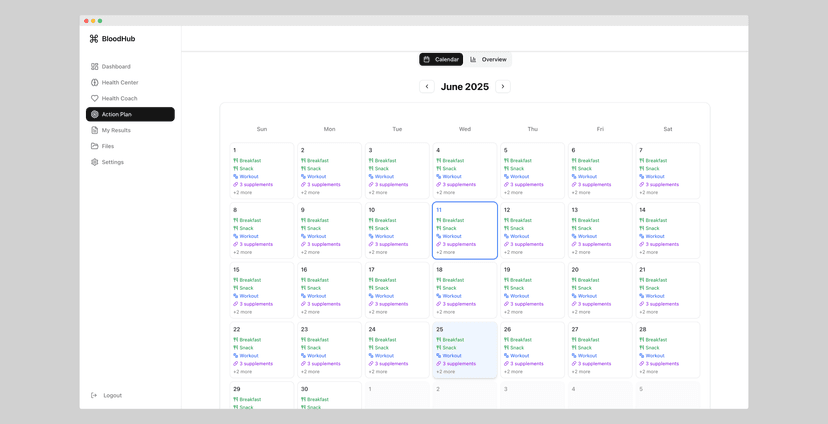Go to next month
The width and height of the screenshot is (828, 424).
[503, 87]
